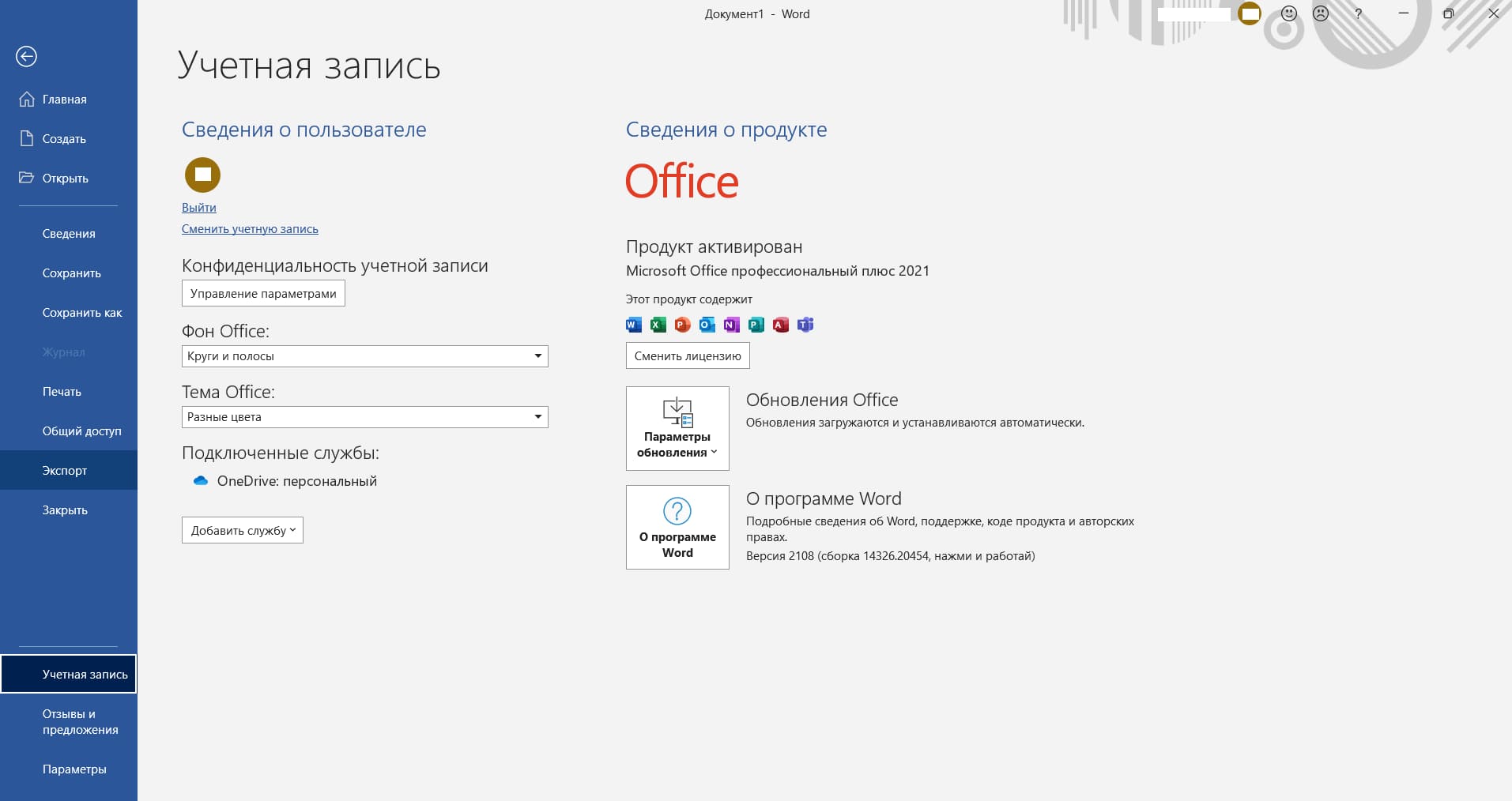Select Учетная запись in the sidebar
The width and height of the screenshot is (1512, 801).
69,674
